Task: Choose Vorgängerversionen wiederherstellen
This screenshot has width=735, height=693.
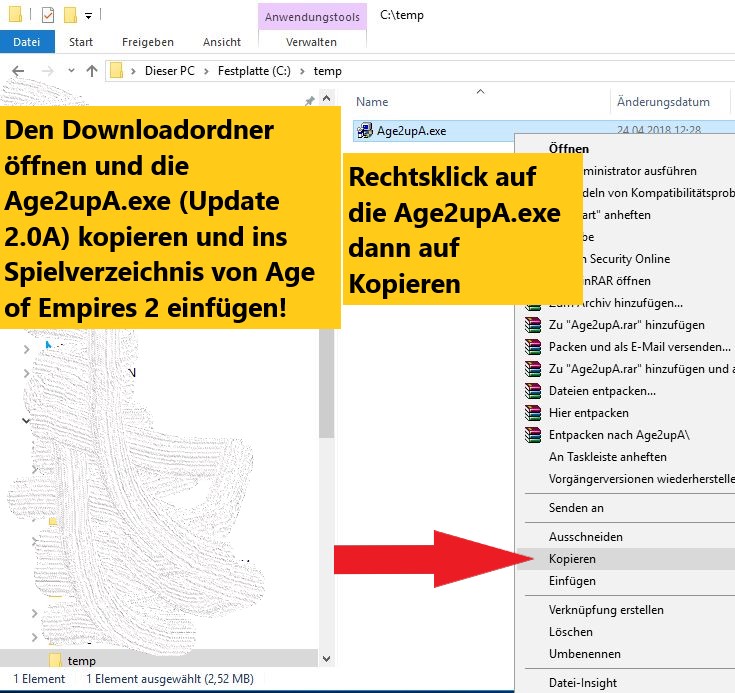Action: 641,479
